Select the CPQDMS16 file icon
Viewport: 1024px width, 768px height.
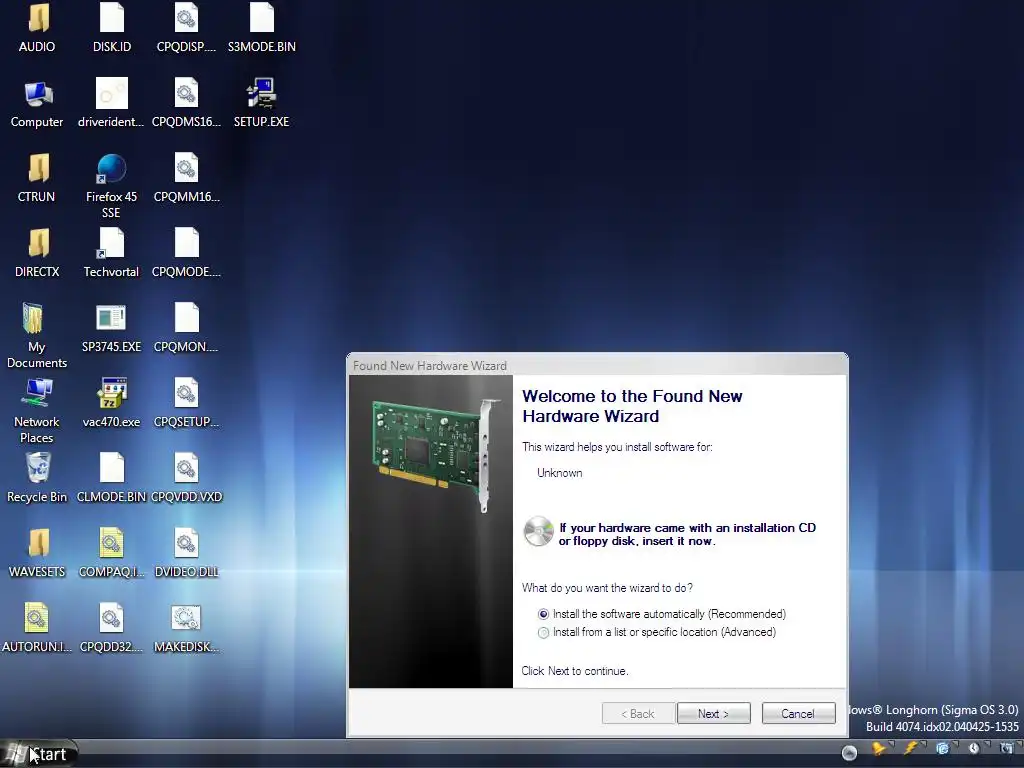click(186, 93)
